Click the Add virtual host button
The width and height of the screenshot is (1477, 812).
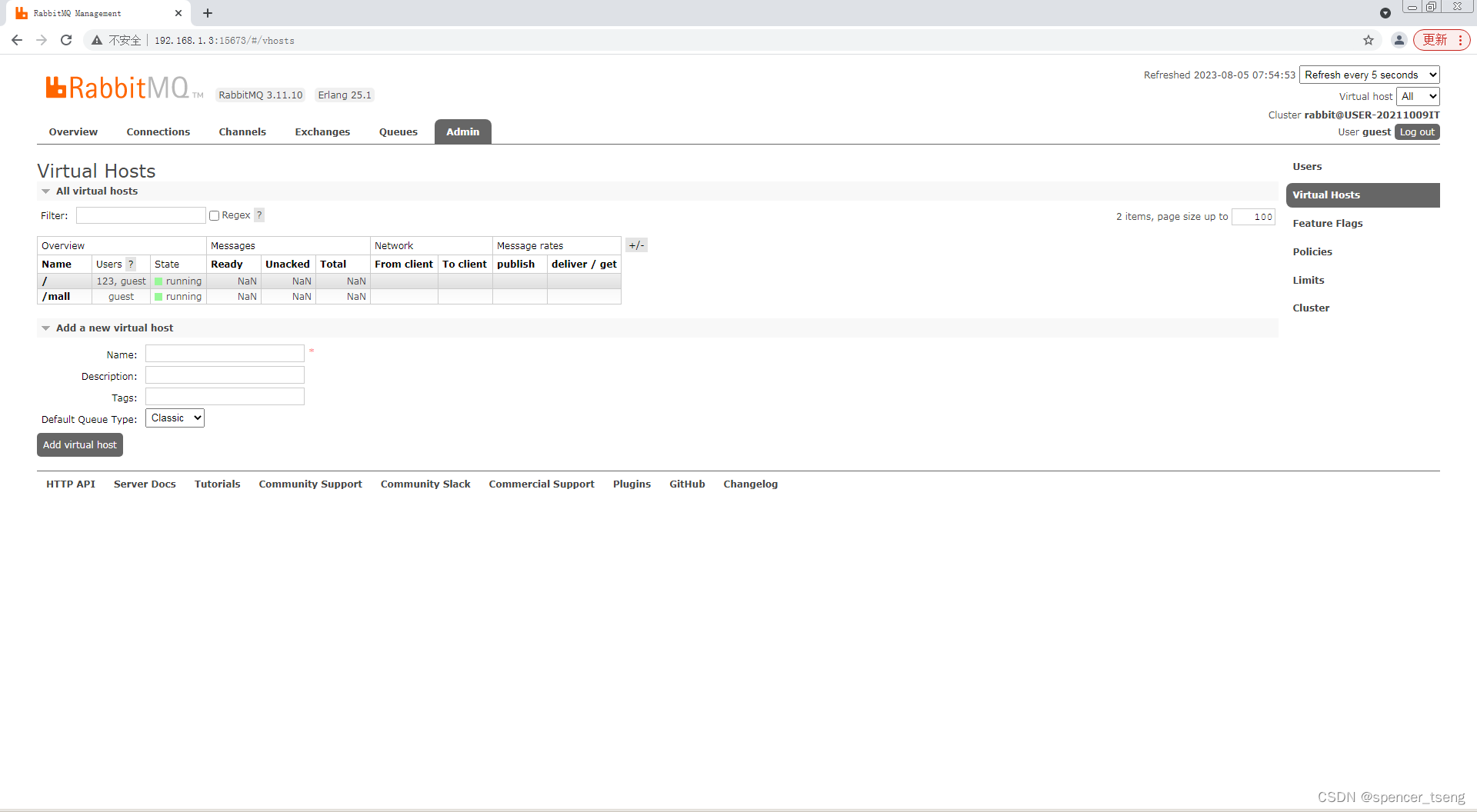[x=80, y=444]
